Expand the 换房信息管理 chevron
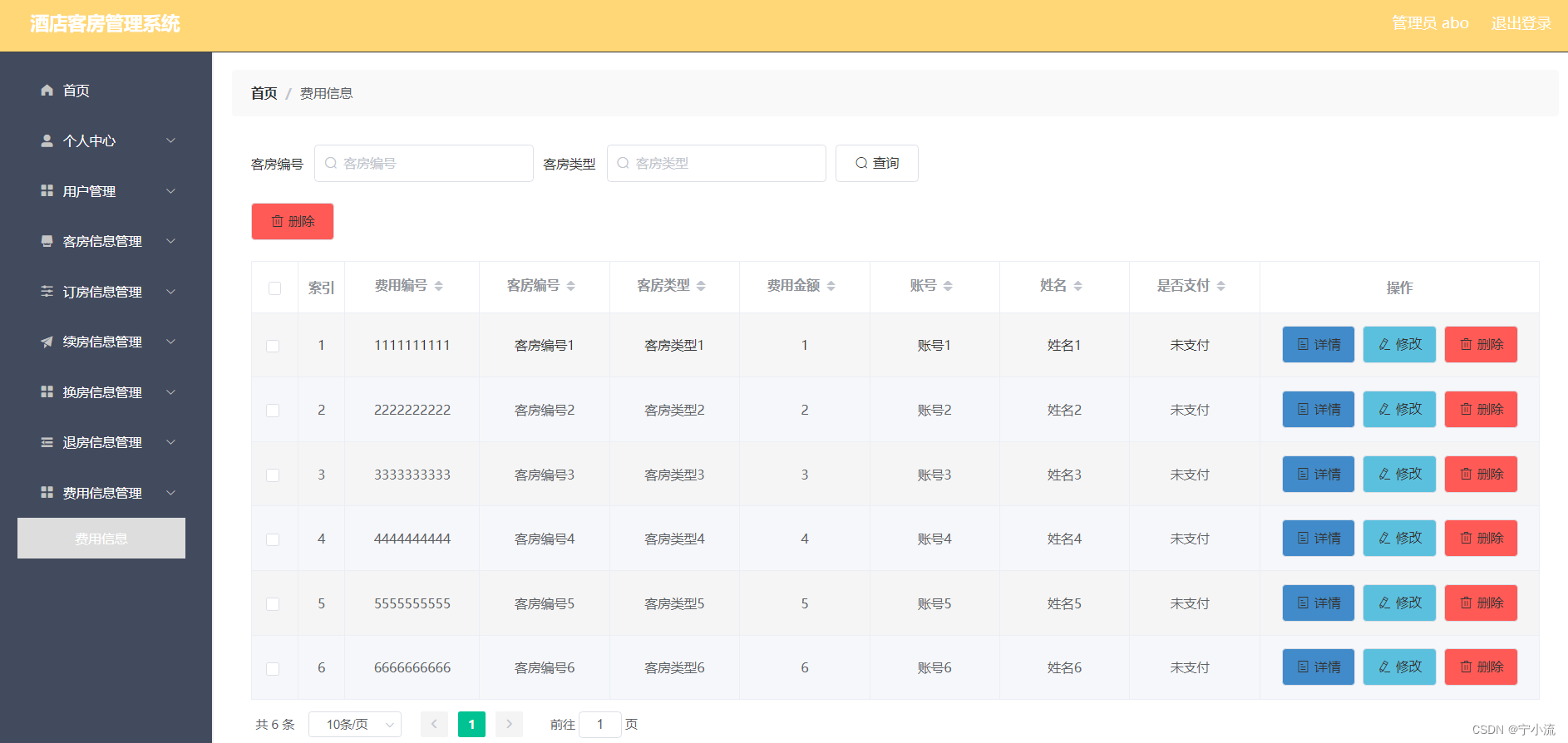Screen dimensions: 1568x743 point(170,391)
